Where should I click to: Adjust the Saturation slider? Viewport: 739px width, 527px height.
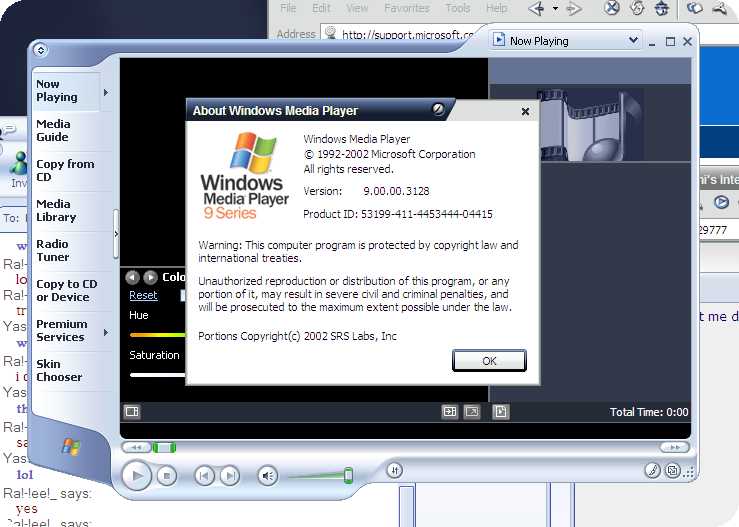(x=157, y=375)
